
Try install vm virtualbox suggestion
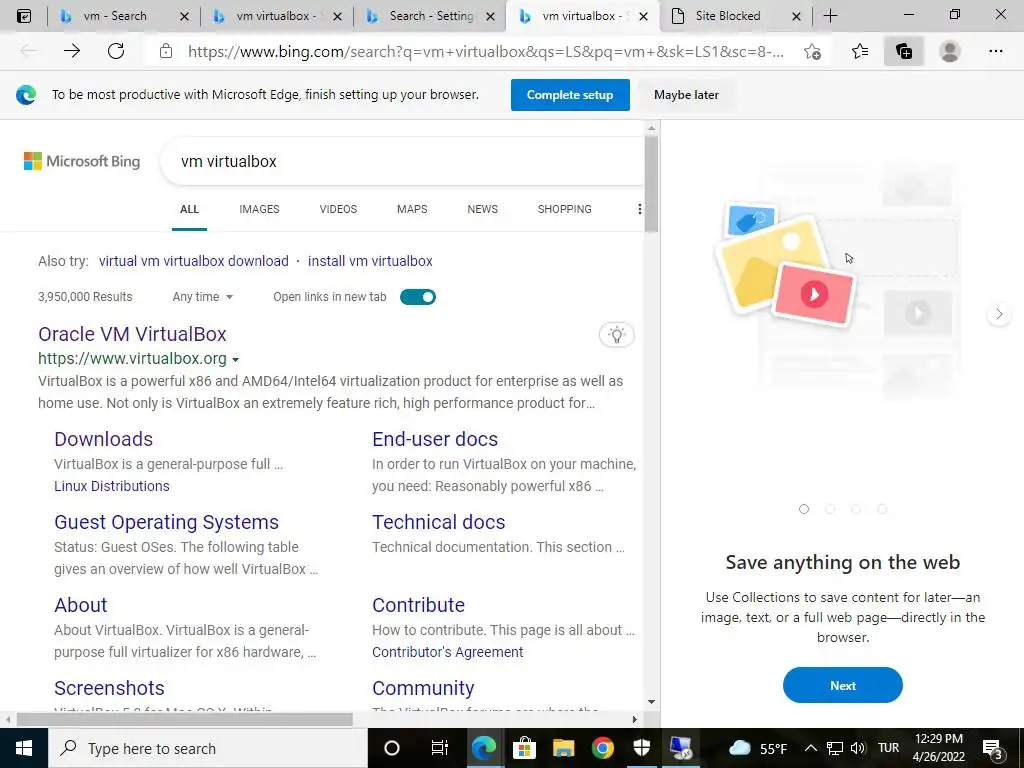coord(370,261)
